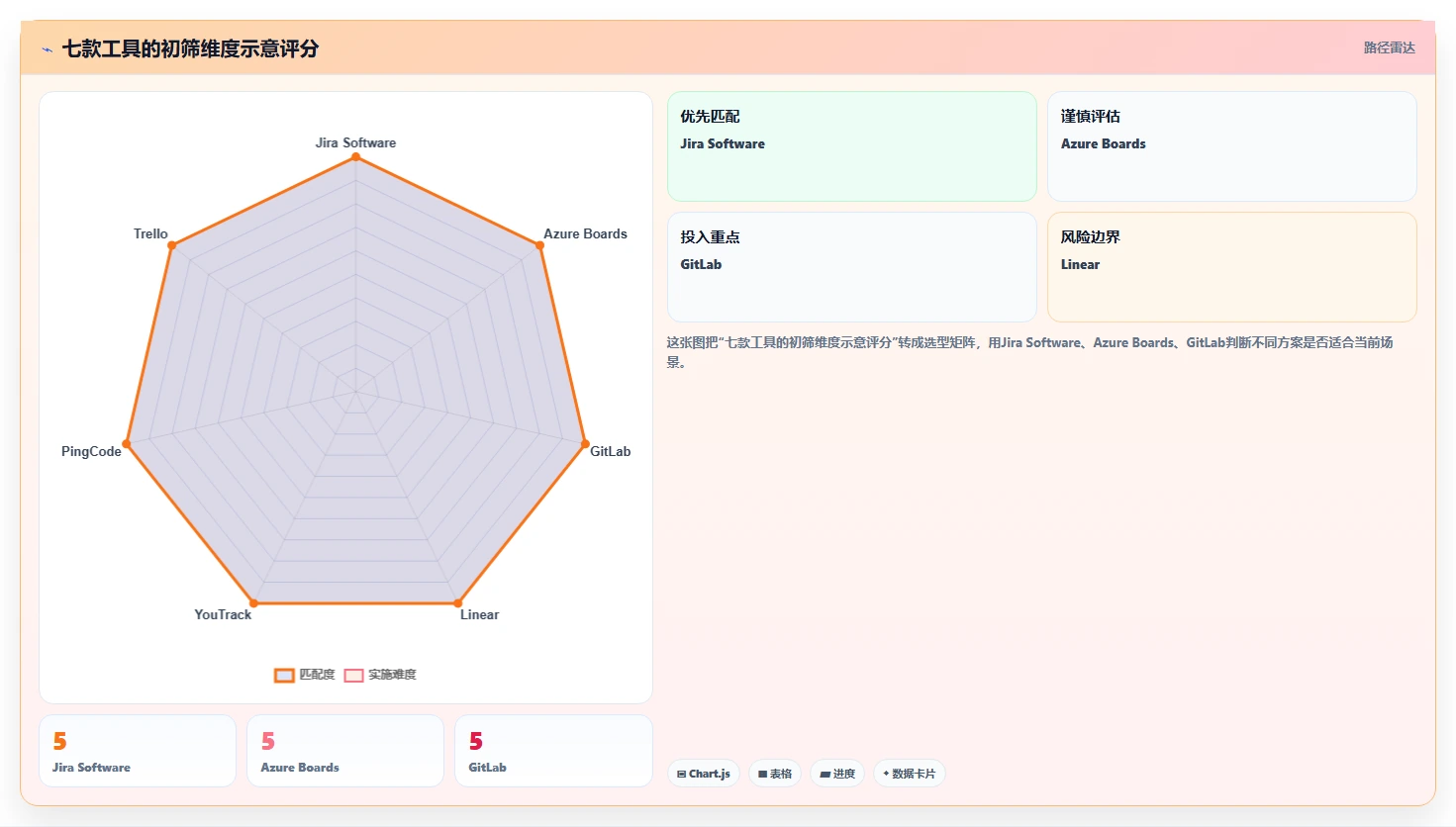This screenshot has height=827, width=1456.
Task: Open the 谨慎评估 Azure Boards card
Action: 1232,146
